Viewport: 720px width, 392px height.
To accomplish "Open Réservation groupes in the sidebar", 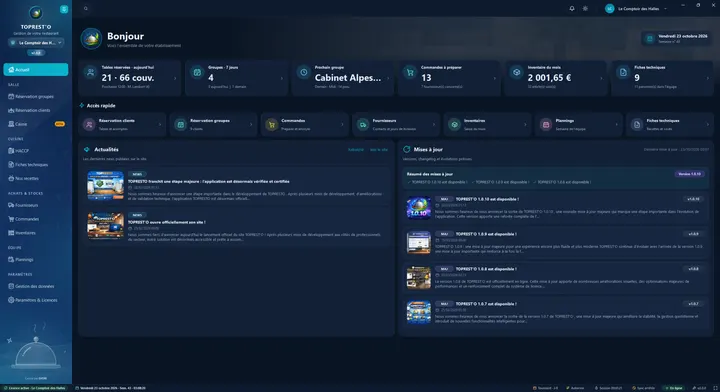I will [x=36, y=96].
